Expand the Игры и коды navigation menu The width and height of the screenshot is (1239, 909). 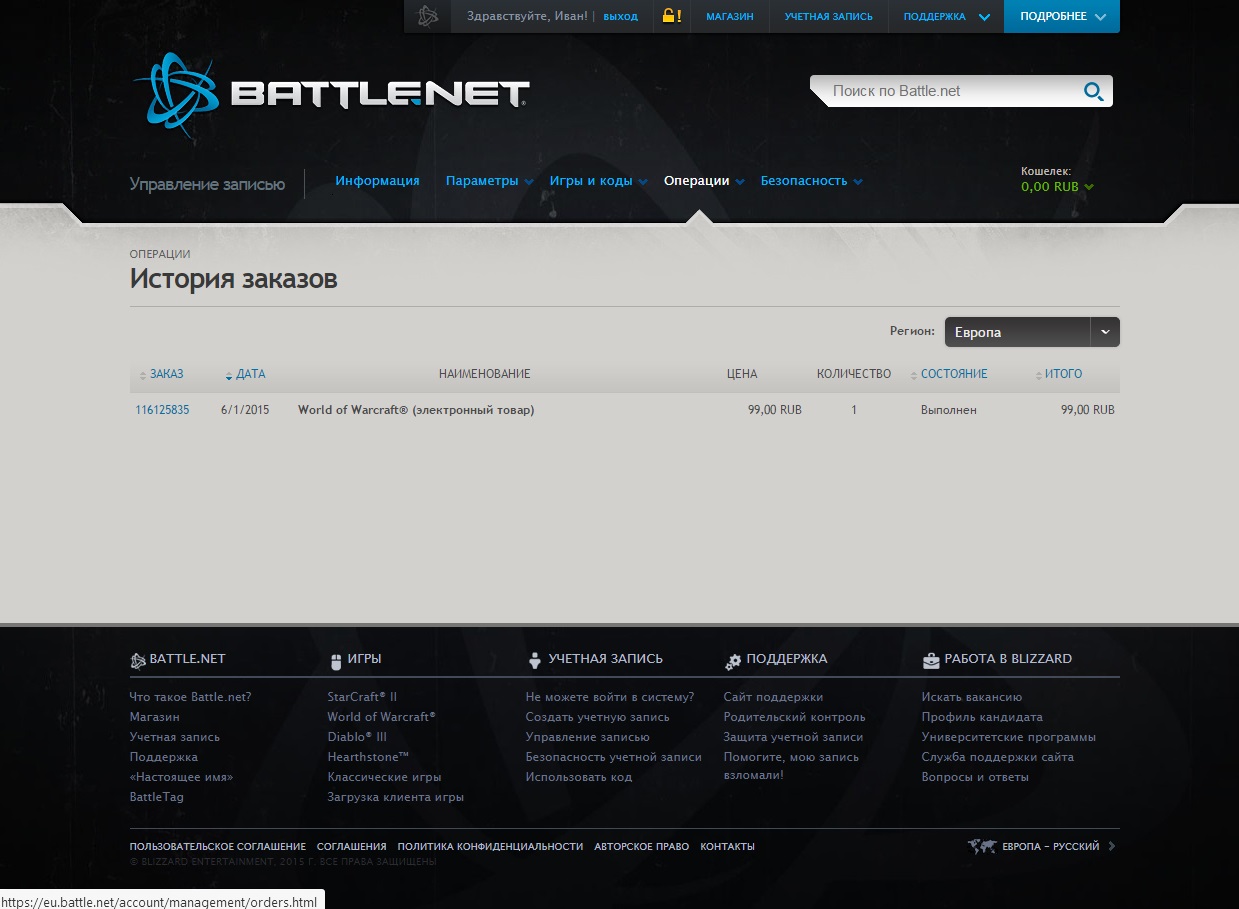point(599,181)
